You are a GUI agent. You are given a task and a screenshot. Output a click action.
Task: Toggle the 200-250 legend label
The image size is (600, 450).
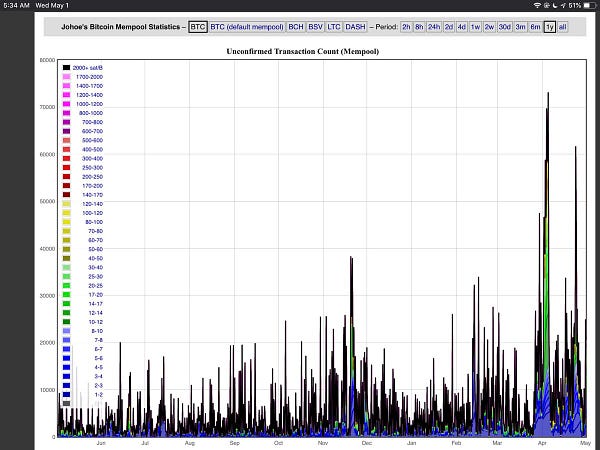pos(92,177)
